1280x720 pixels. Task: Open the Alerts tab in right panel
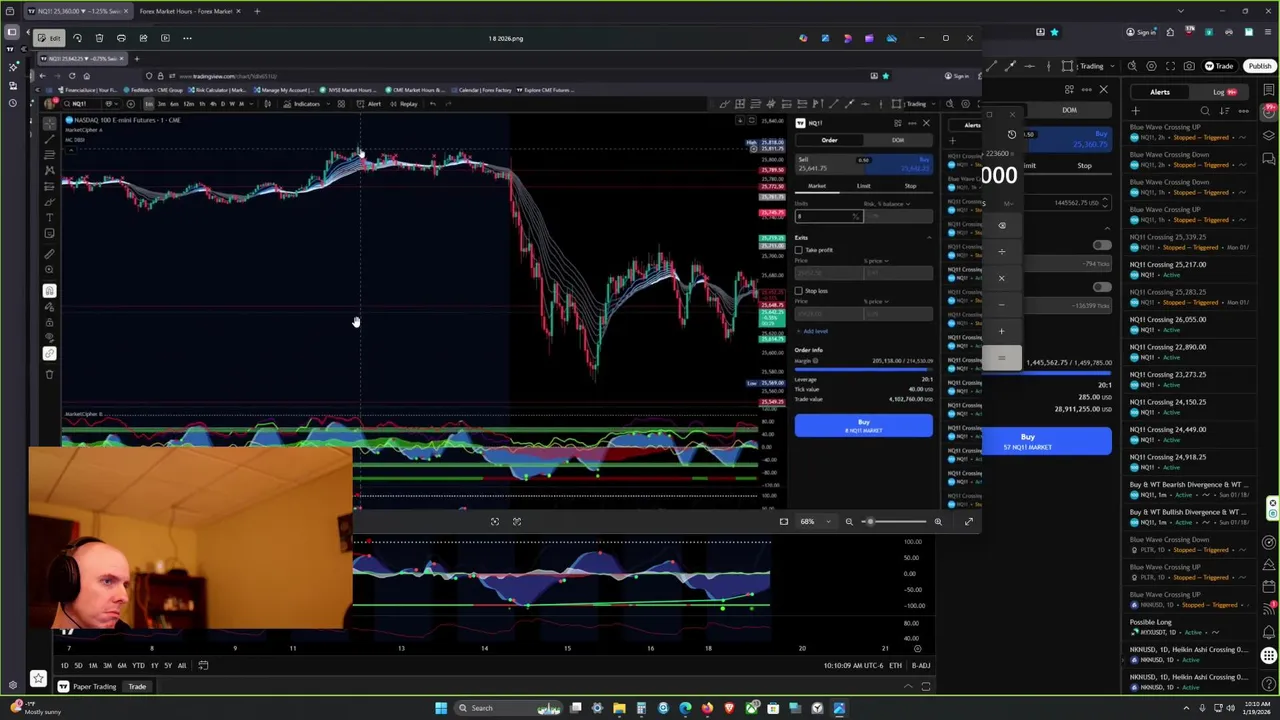[1159, 92]
